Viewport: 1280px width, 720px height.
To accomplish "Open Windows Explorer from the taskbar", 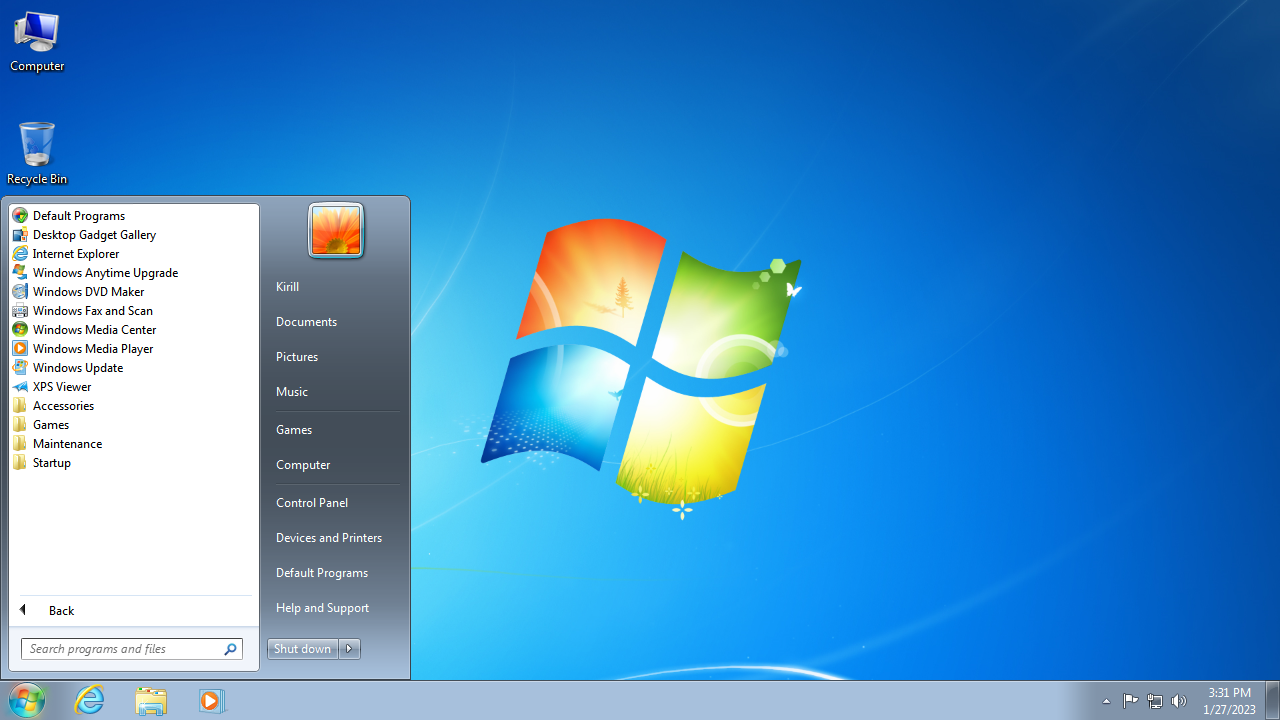I will [151, 700].
